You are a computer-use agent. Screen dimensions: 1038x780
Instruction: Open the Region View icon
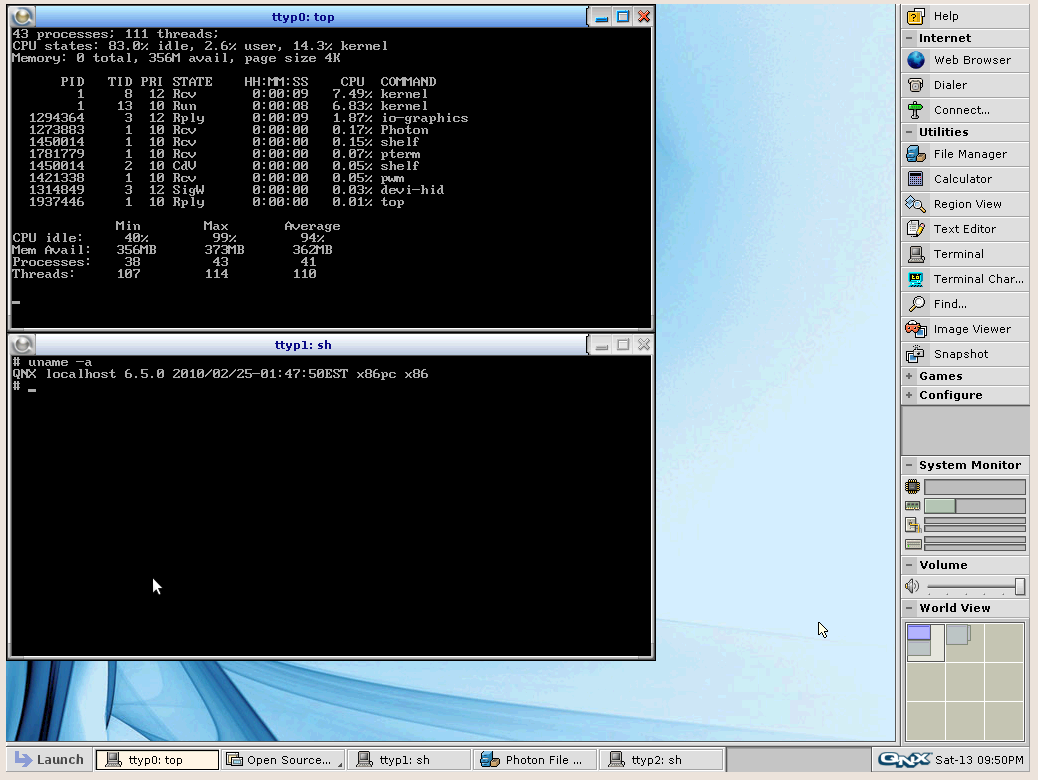coord(915,204)
